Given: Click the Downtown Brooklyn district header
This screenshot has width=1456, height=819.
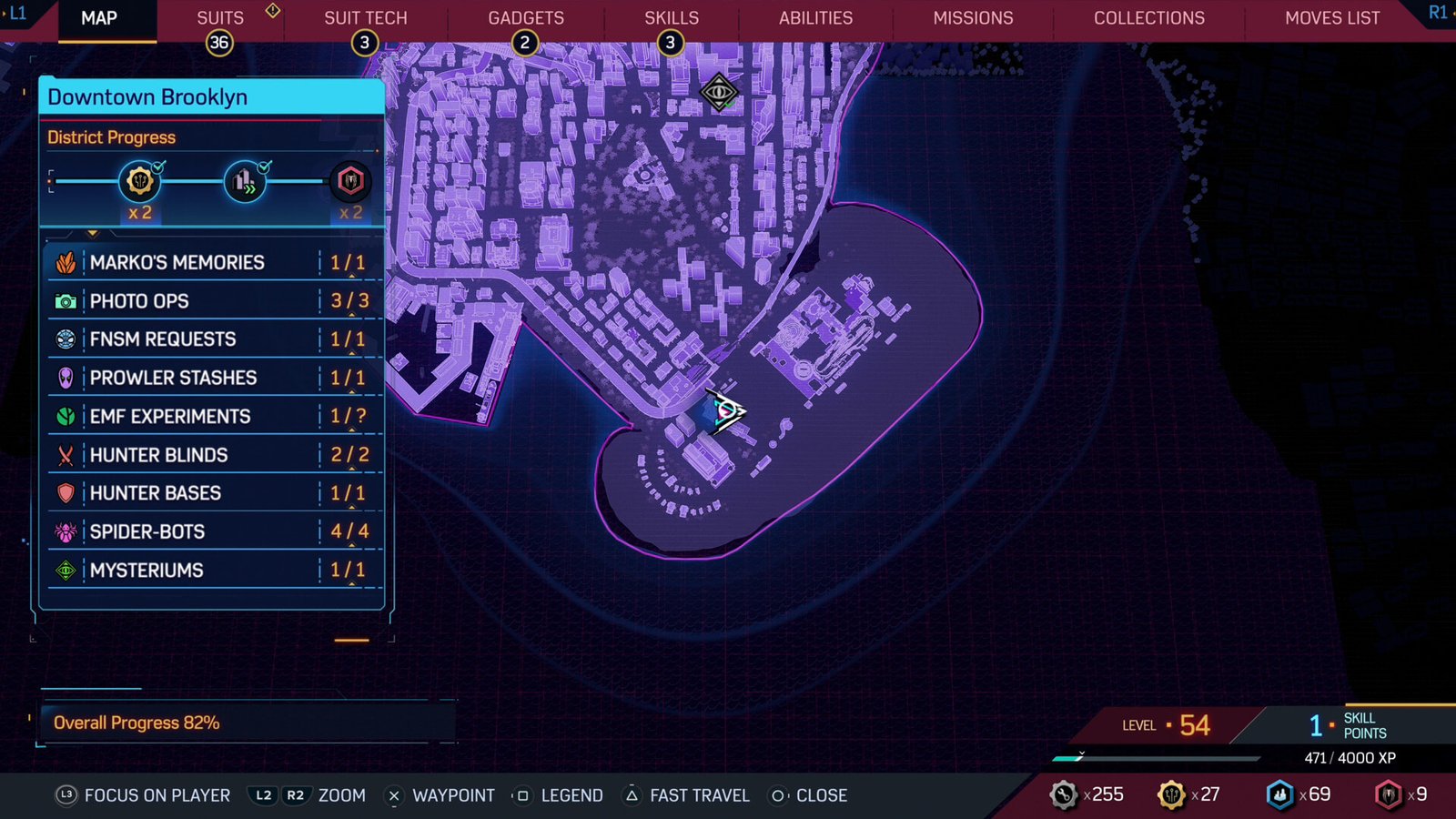Looking at the screenshot, I should (211, 97).
